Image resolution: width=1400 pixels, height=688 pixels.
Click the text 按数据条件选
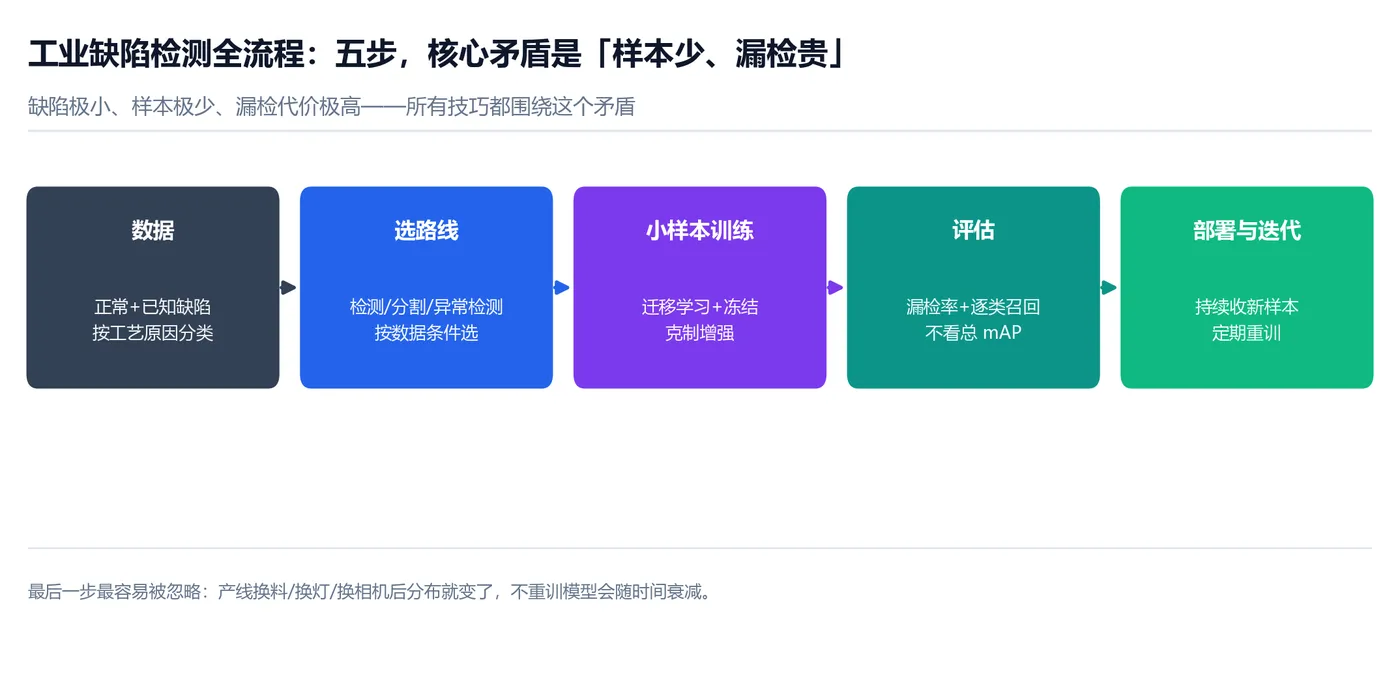point(426,333)
